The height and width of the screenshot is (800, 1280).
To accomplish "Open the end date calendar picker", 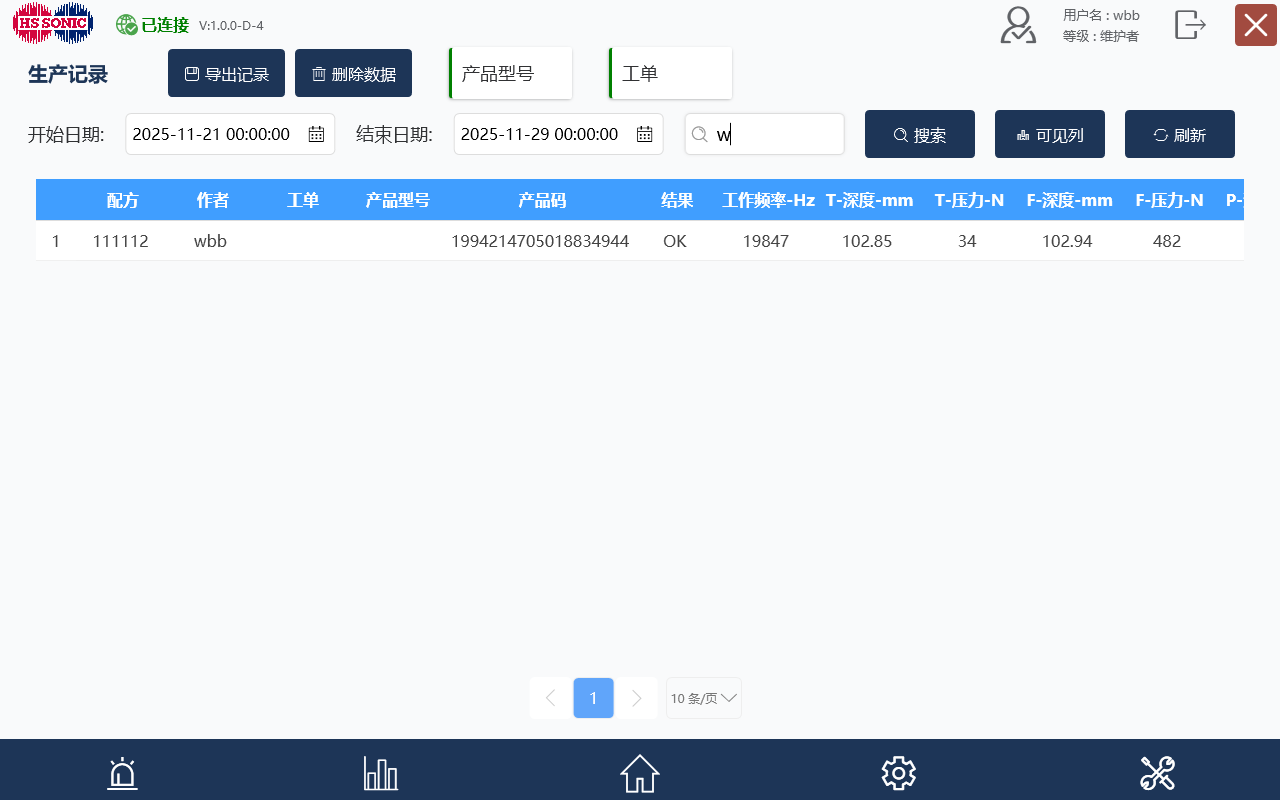I will coord(646,133).
